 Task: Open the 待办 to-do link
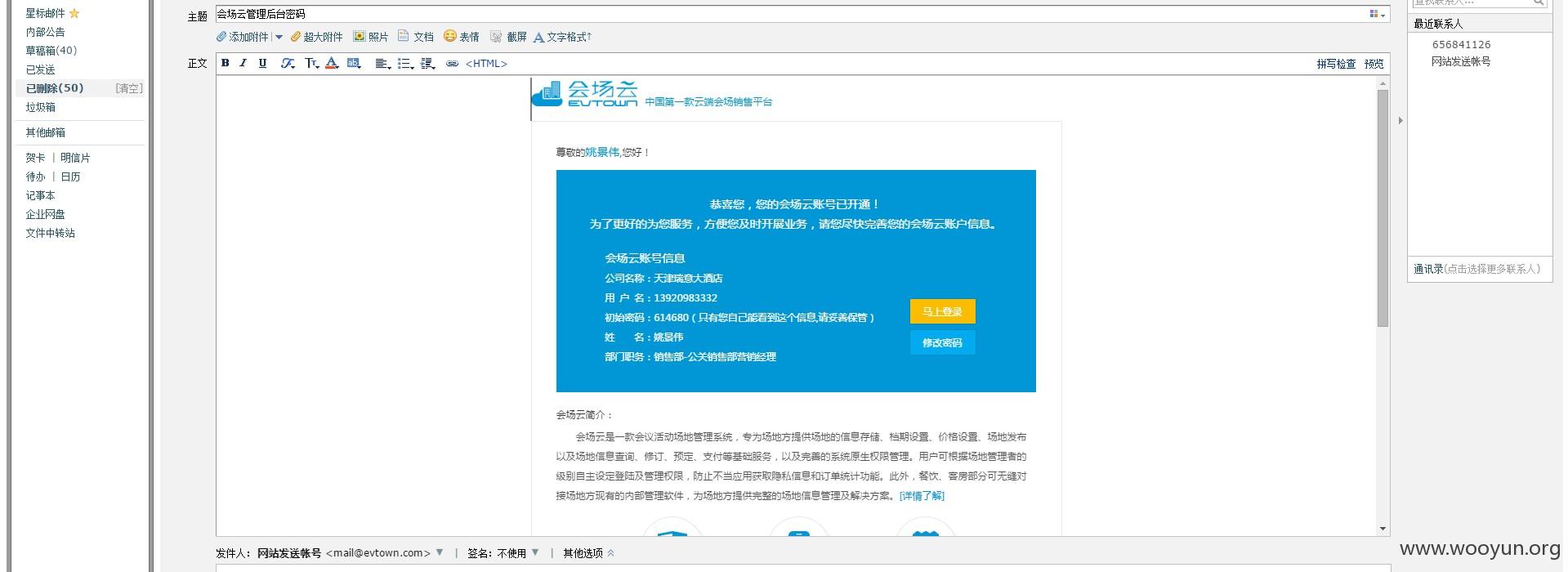(x=35, y=177)
